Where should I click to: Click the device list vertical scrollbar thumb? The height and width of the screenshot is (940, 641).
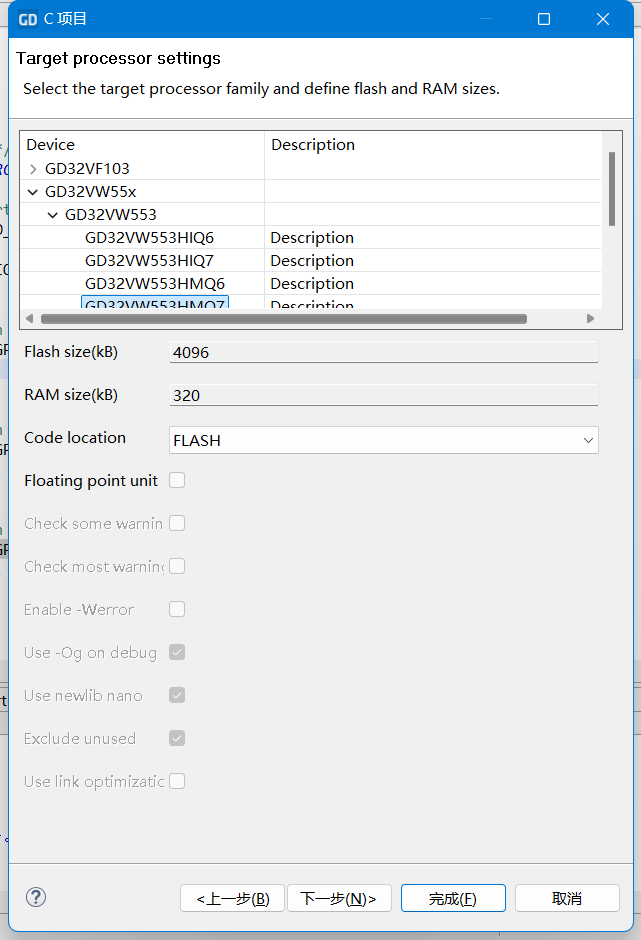612,189
